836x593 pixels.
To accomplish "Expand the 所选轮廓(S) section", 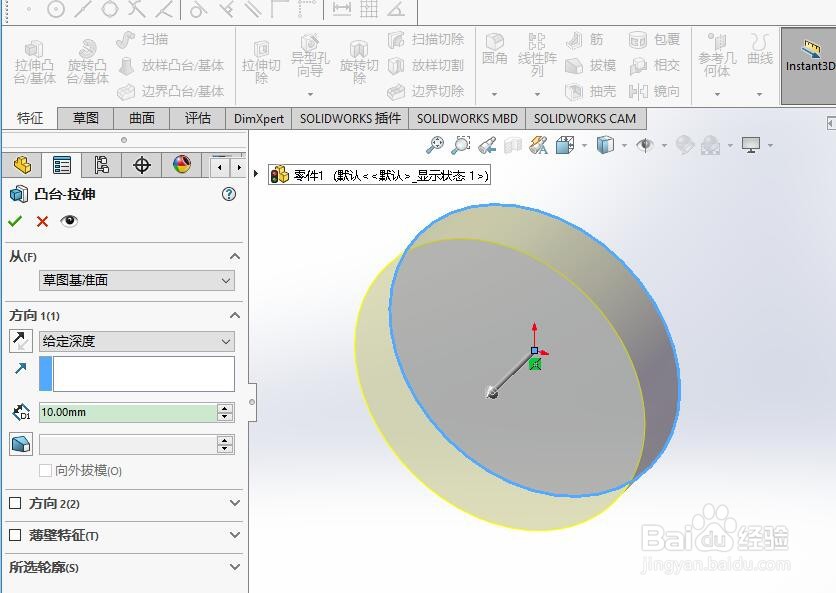I will click(x=235, y=566).
